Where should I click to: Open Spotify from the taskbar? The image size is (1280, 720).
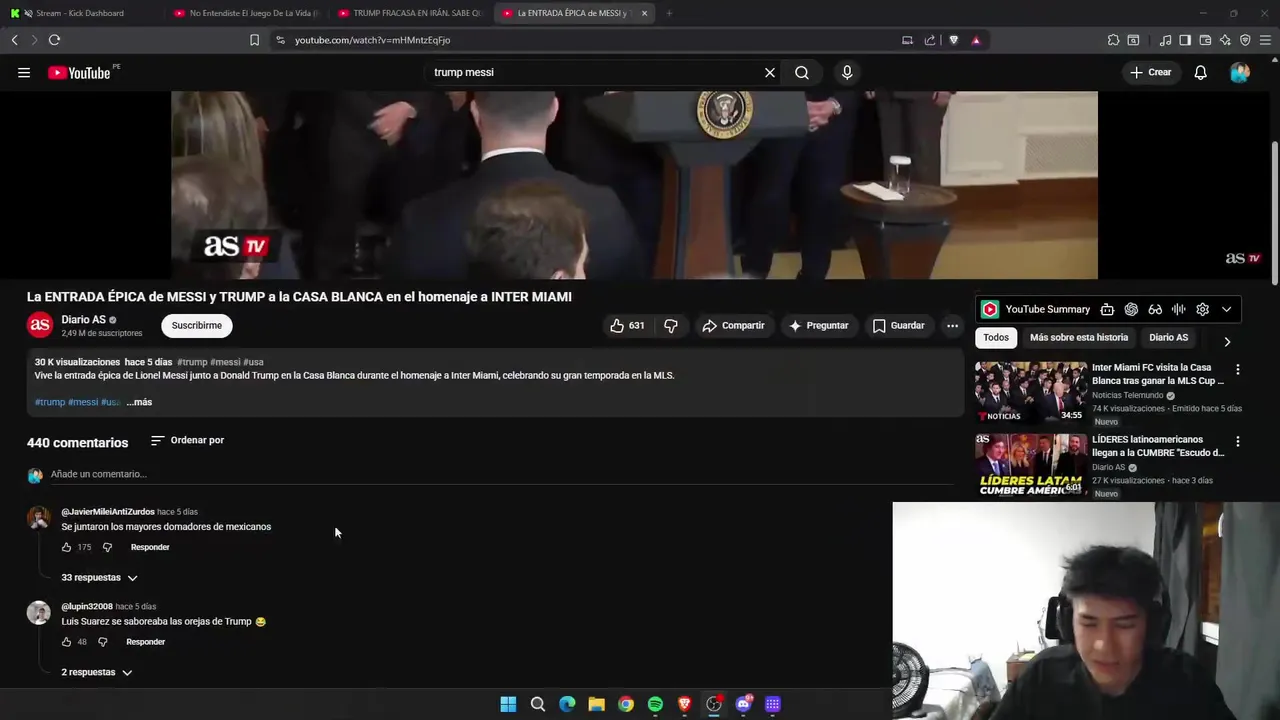pos(655,704)
